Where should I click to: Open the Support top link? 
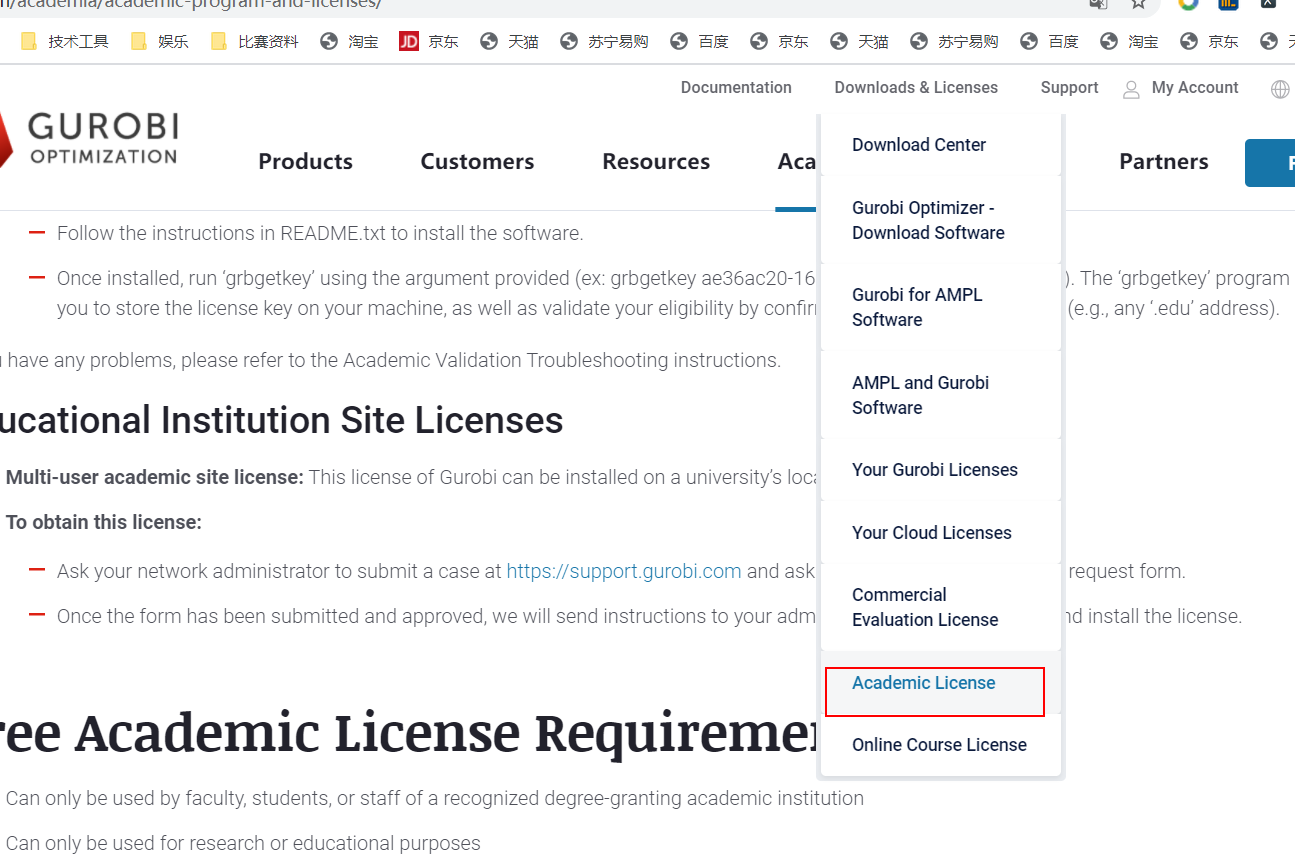coord(1069,87)
